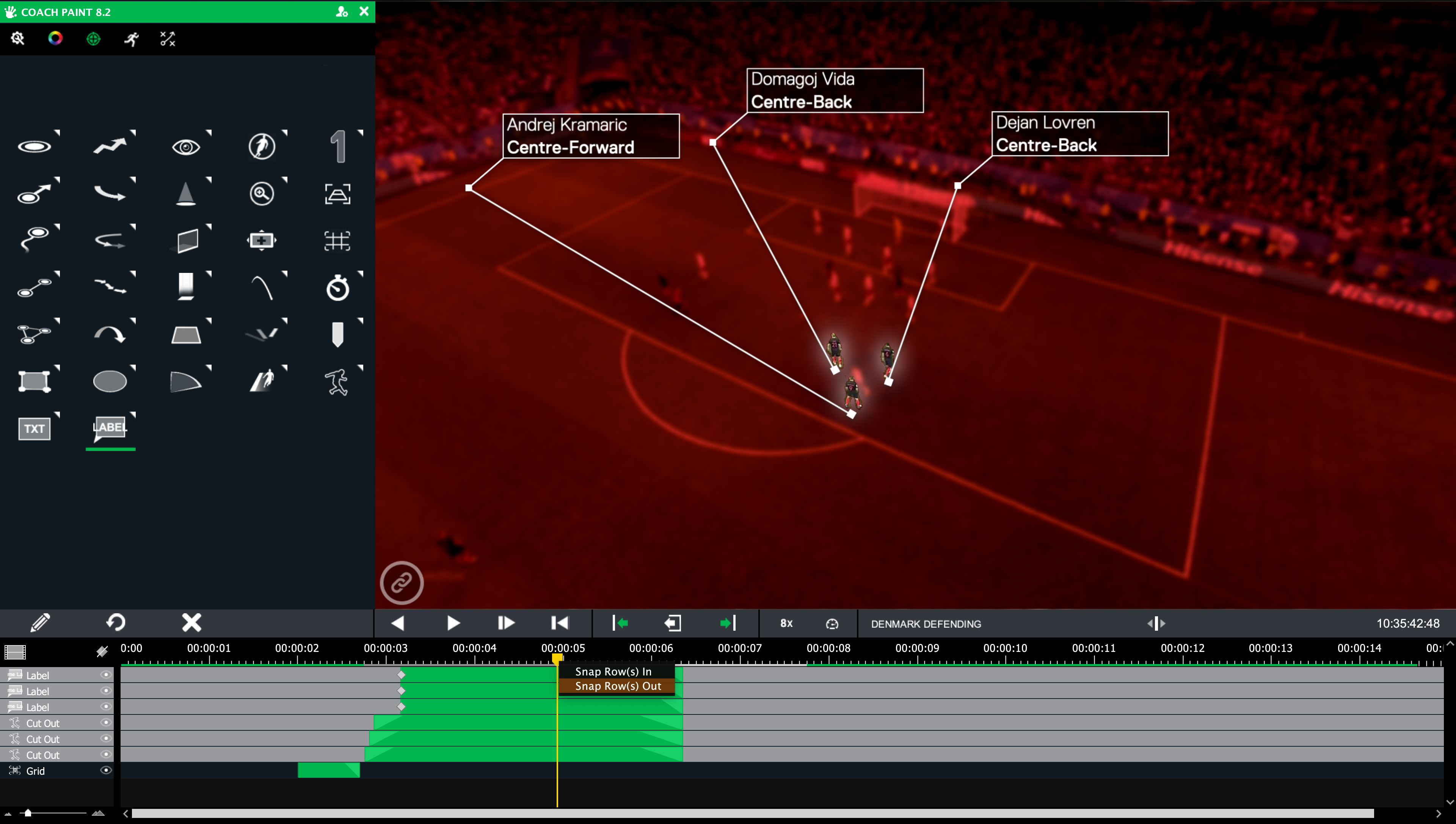Toggle the timeline pin icon
The width and height of the screenshot is (1456, 824).
[102, 652]
